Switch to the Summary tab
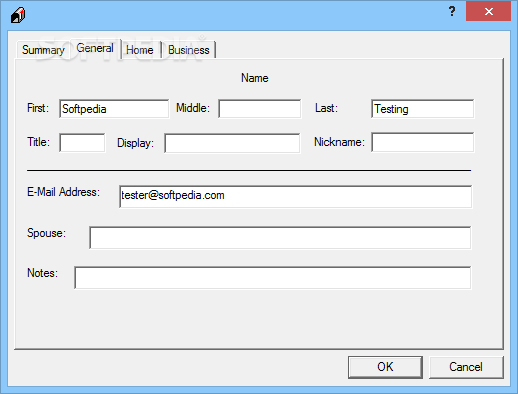 click(x=43, y=50)
